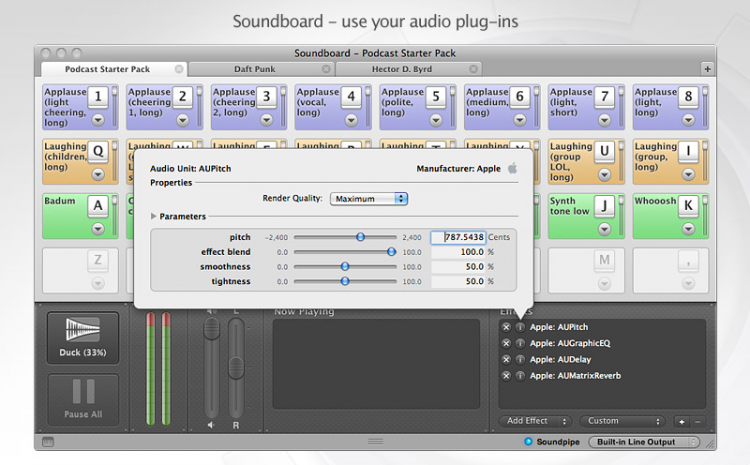Toggle the Soundpipe radio indicator
This screenshot has width=750, height=465.
[529, 441]
